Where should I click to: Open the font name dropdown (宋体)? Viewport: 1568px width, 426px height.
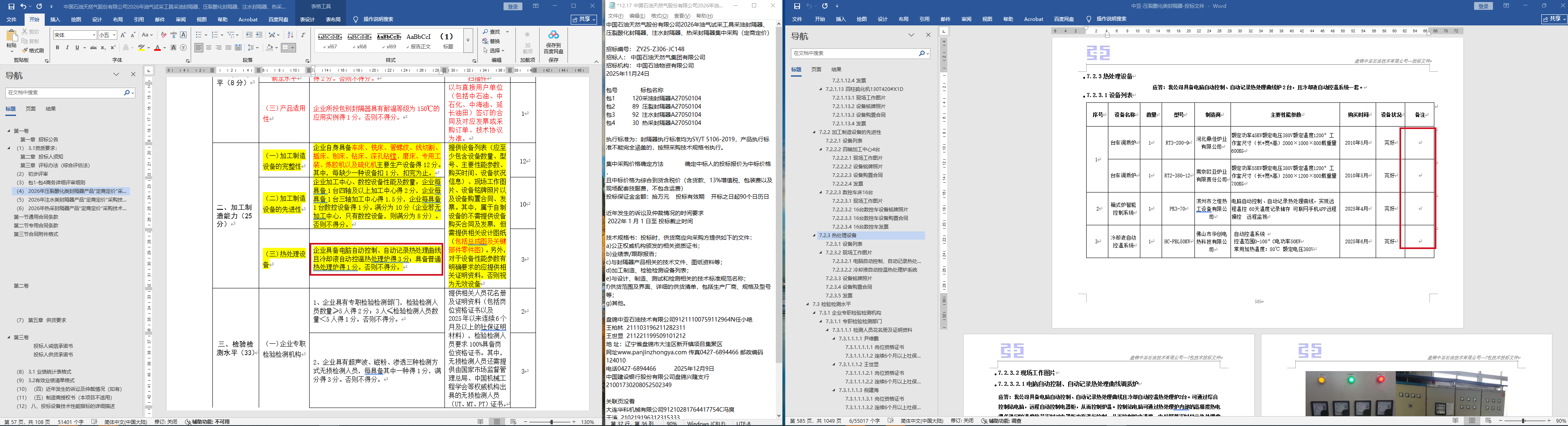(x=94, y=35)
